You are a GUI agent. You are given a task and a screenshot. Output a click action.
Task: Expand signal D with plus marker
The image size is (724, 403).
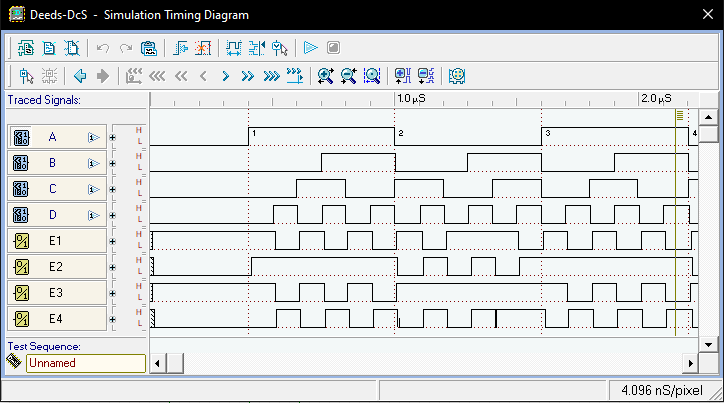113,215
